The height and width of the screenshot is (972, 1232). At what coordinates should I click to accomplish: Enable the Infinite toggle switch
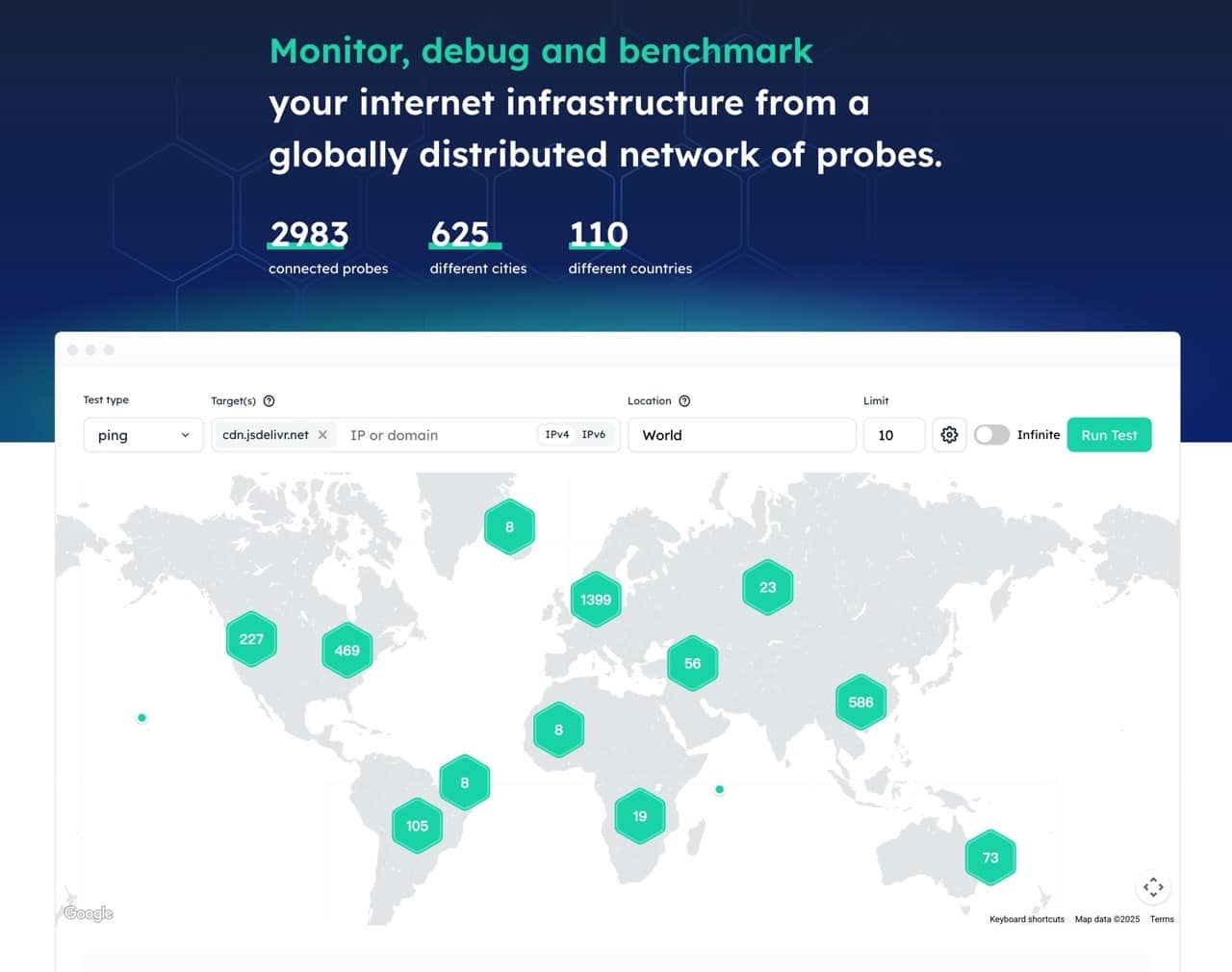click(991, 435)
